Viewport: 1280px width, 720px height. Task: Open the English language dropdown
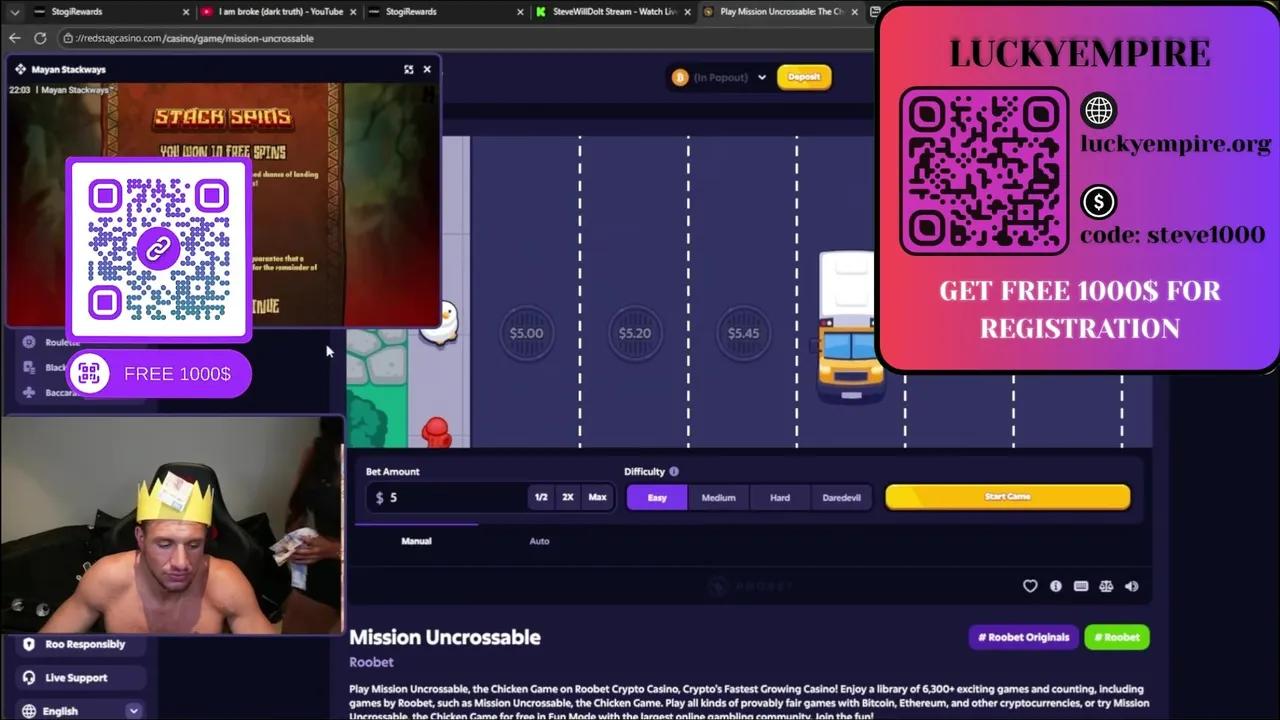click(x=80, y=711)
